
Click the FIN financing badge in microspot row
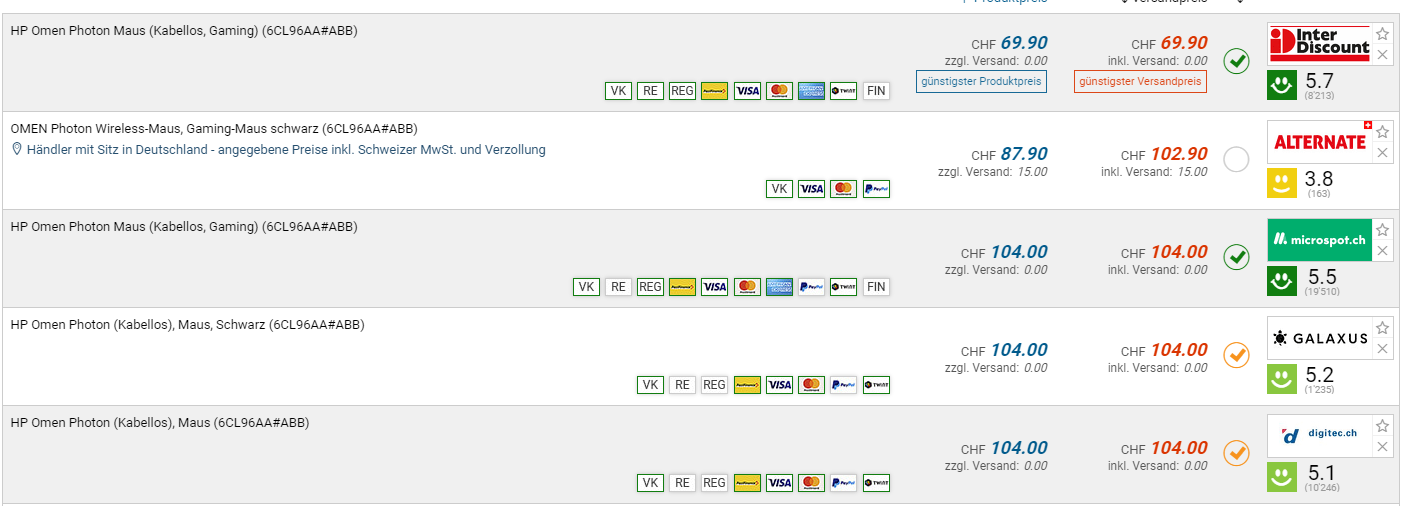876,287
